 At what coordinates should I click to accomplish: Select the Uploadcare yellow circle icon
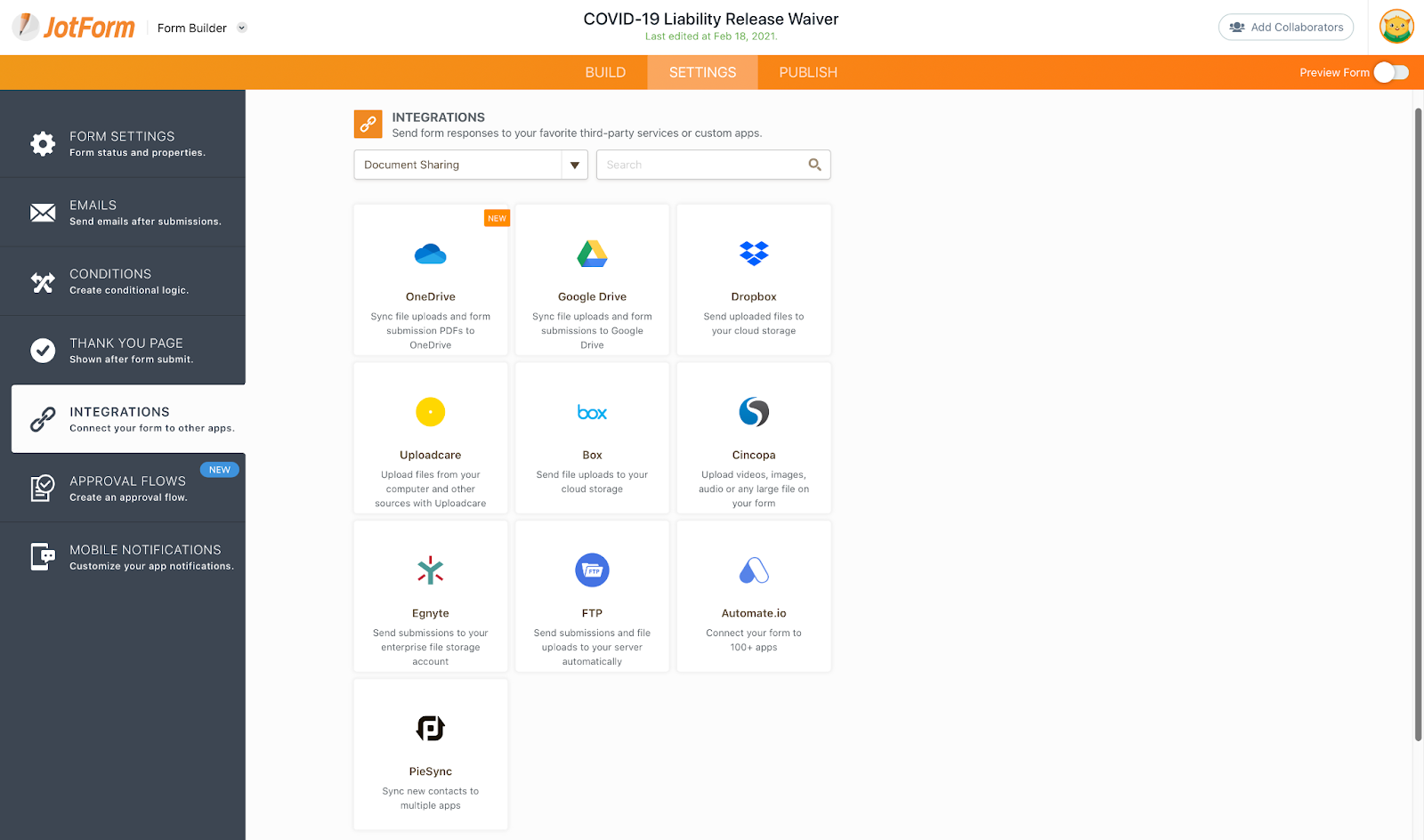[x=431, y=412]
